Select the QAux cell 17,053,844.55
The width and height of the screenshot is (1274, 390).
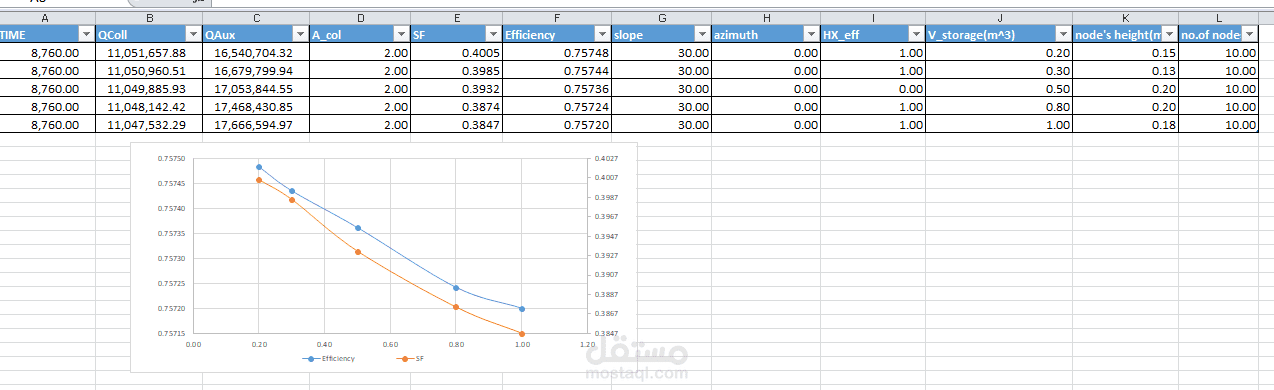256,88
